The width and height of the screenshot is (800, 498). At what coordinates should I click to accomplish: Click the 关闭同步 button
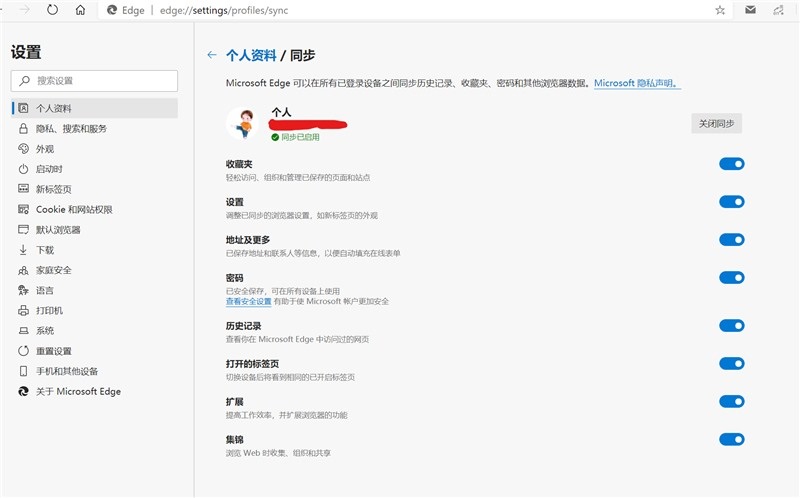[716, 123]
